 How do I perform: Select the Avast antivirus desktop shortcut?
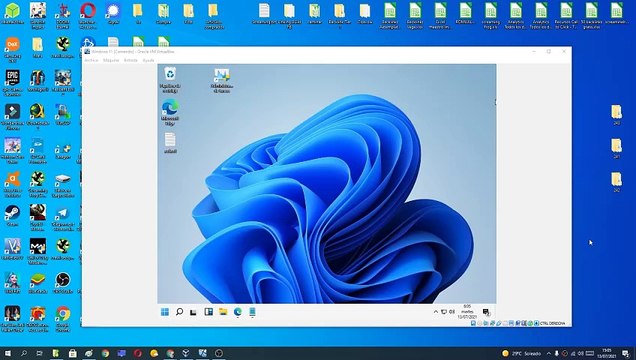[x=13, y=184]
